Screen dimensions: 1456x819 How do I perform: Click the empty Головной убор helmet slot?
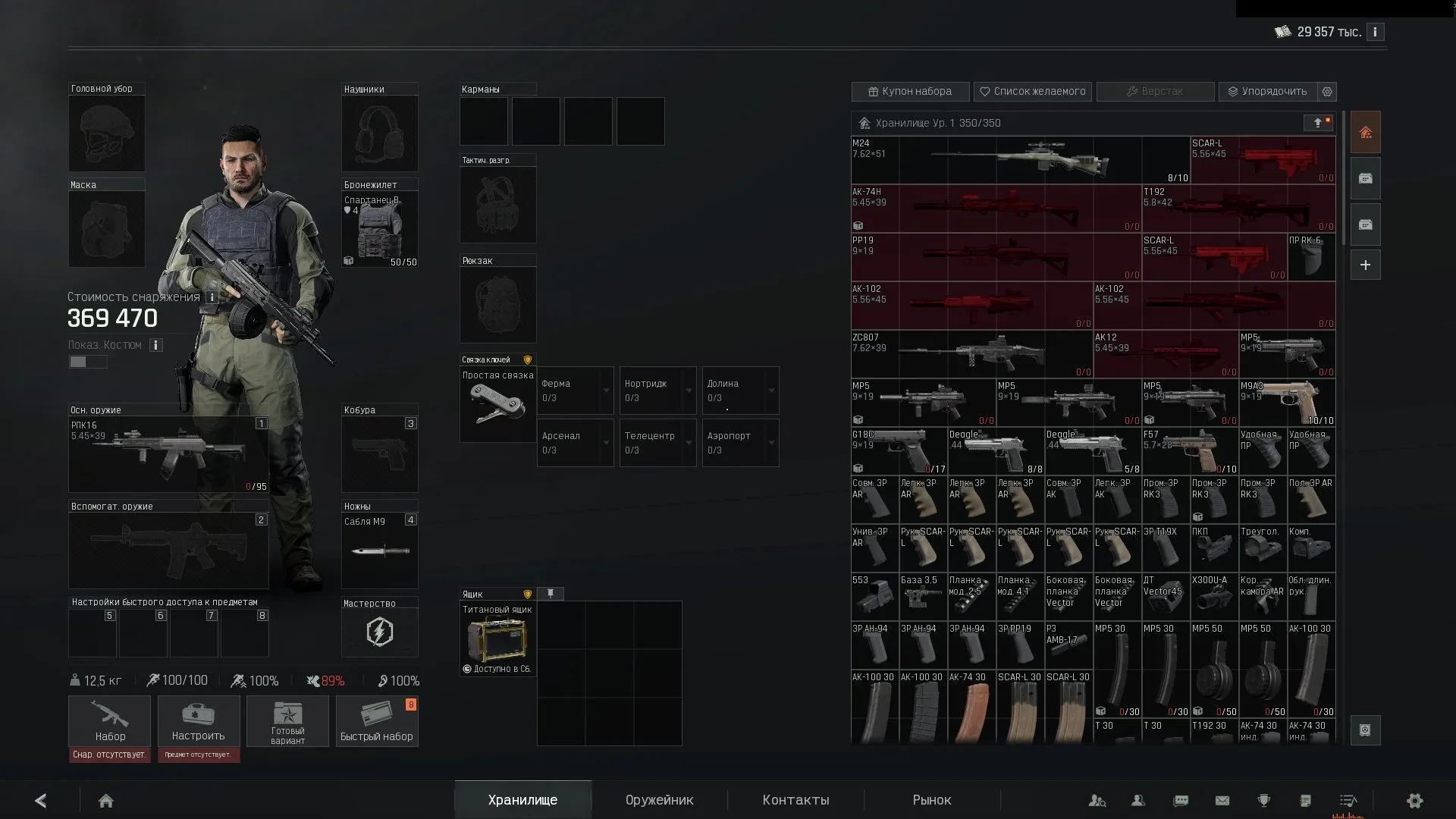point(107,133)
